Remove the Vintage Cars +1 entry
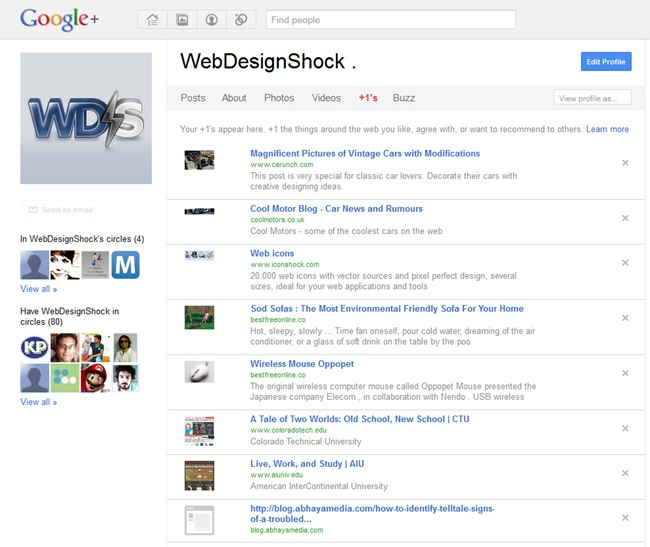Image resolution: width=650 pixels, height=547 pixels. (x=625, y=162)
